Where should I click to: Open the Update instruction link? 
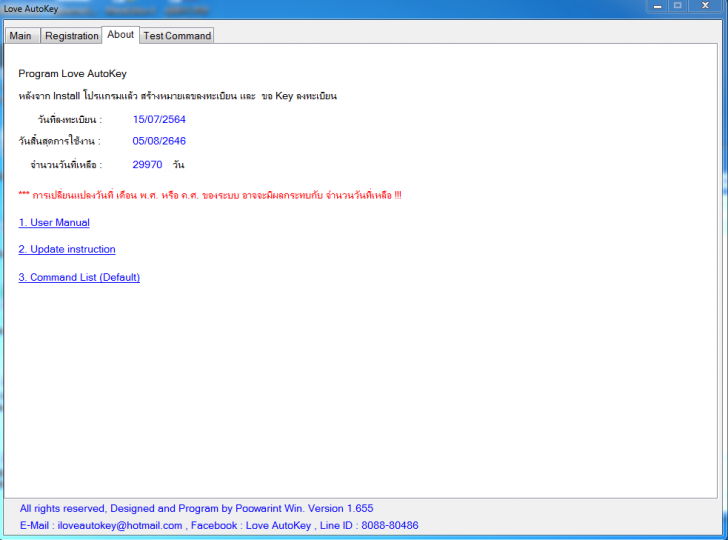coord(67,249)
